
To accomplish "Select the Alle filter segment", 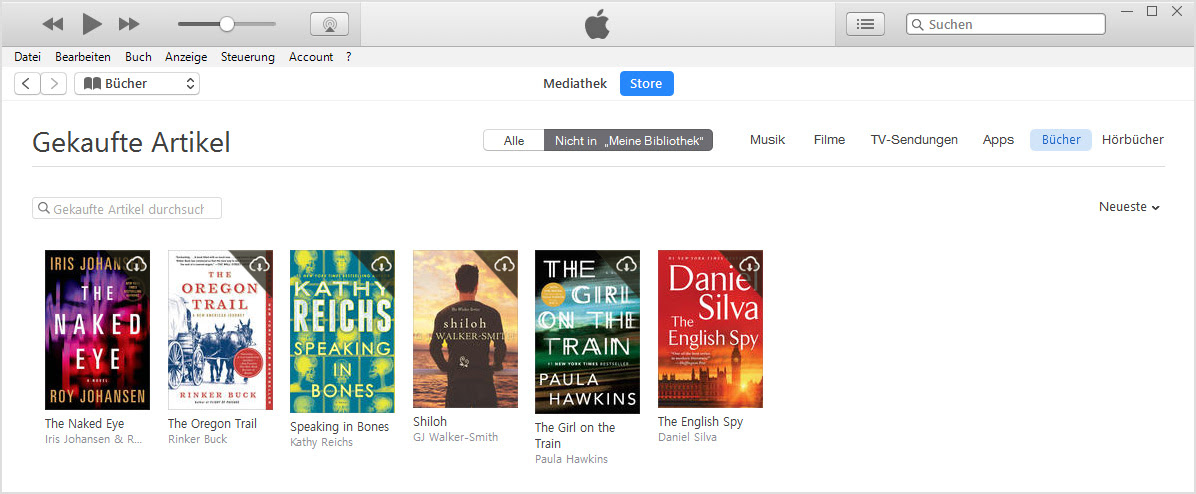I will [514, 140].
